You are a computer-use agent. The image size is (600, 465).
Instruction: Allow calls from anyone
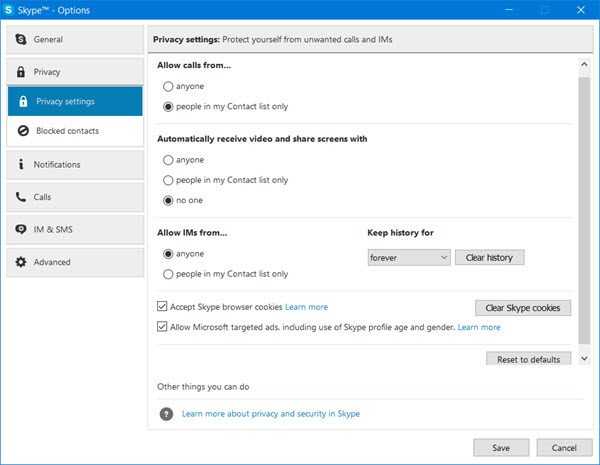pos(168,86)
